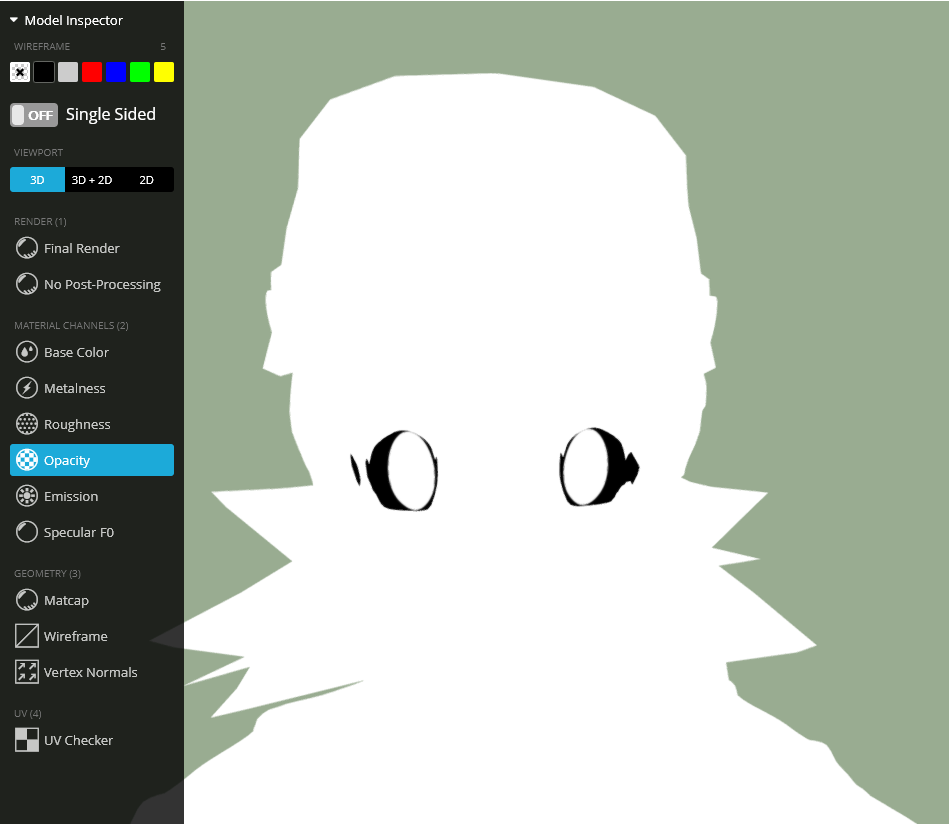Select the Emission channel label
The width and height of the screenshot is (949, 824).
71,496
